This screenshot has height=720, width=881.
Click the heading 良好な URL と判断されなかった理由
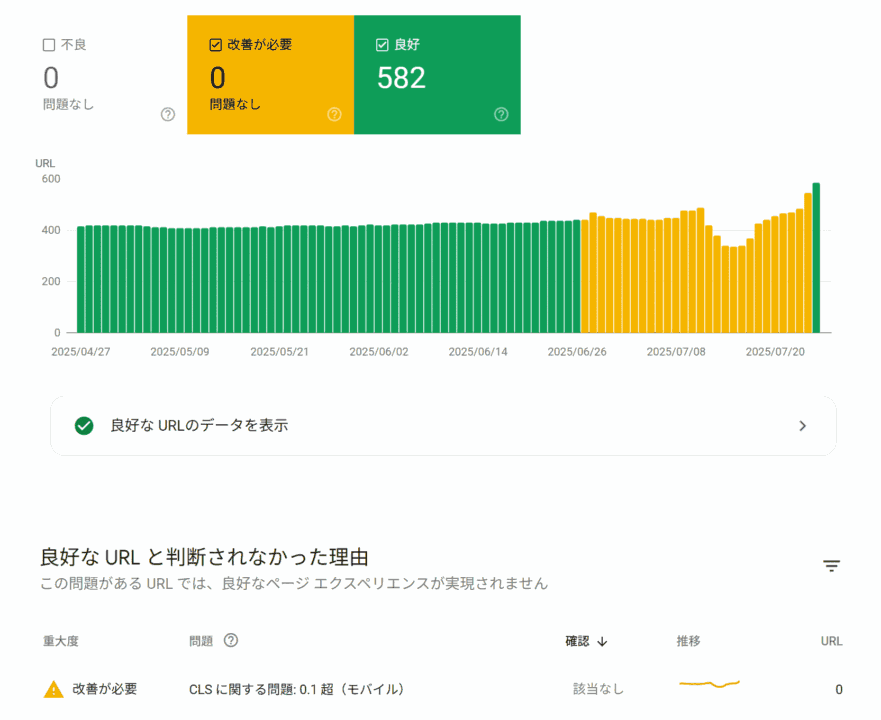coord(205,558)
